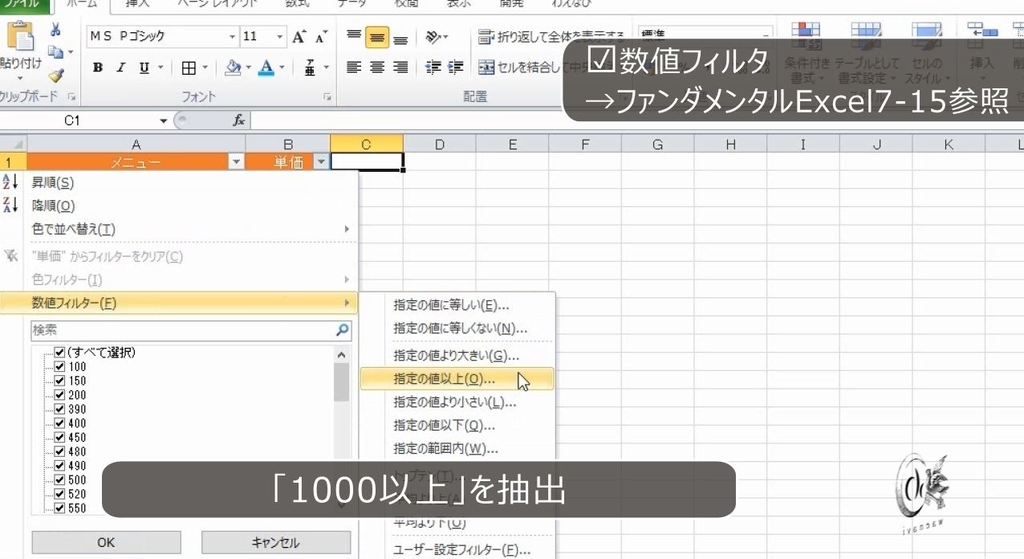Apply cell borders icon
This screenshot has width=1024, height=559.
point(189,67)
